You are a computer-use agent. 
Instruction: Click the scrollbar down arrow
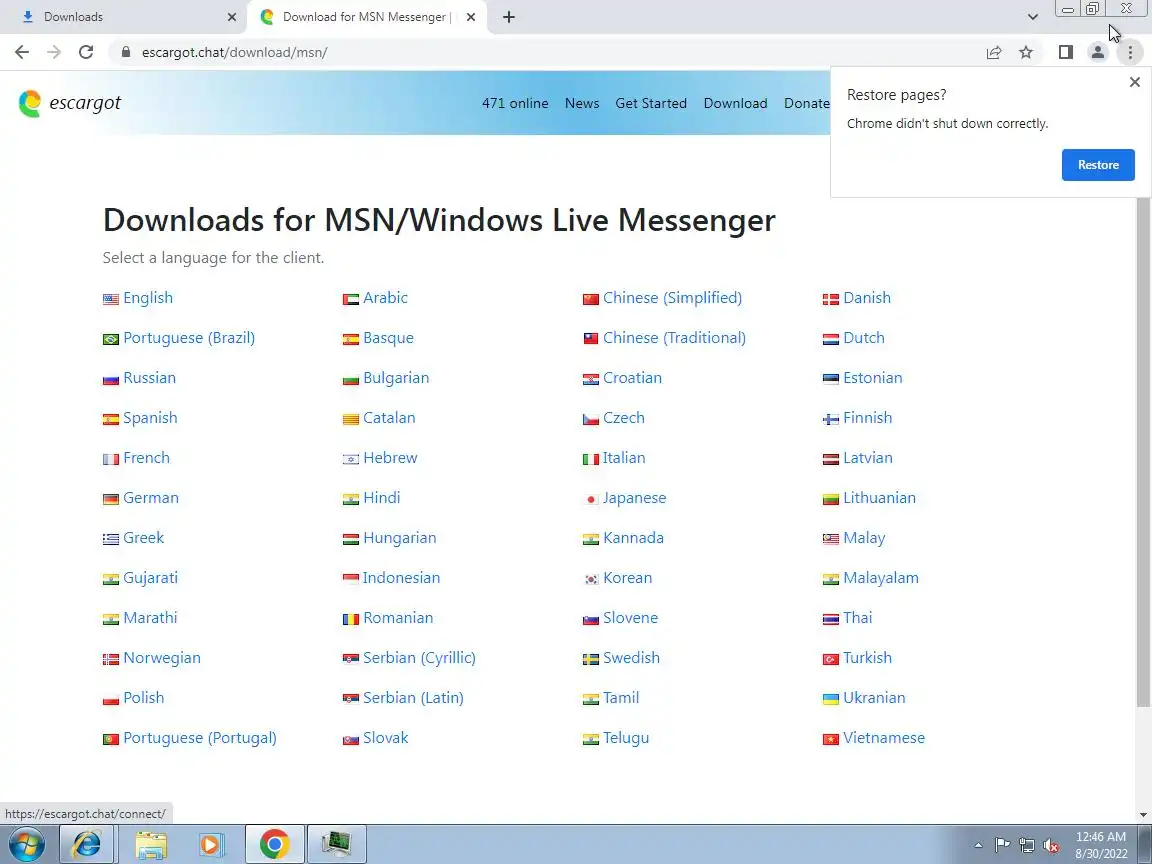[1143, 815]
